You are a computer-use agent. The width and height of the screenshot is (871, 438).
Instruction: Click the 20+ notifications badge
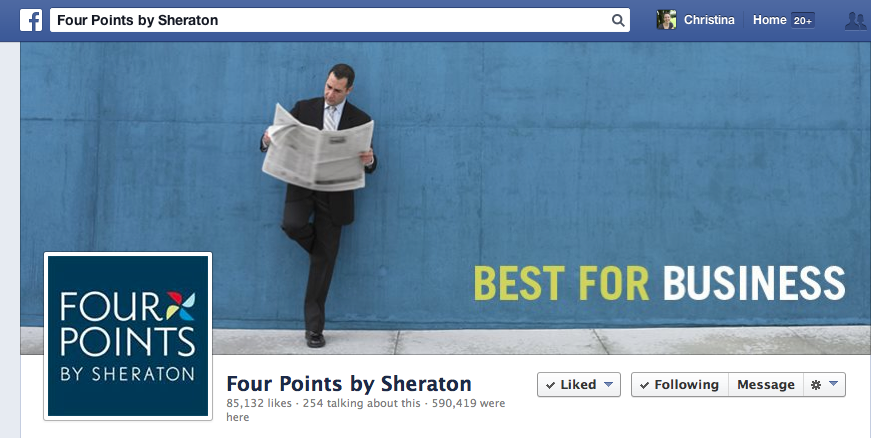(x=803, y=21)
